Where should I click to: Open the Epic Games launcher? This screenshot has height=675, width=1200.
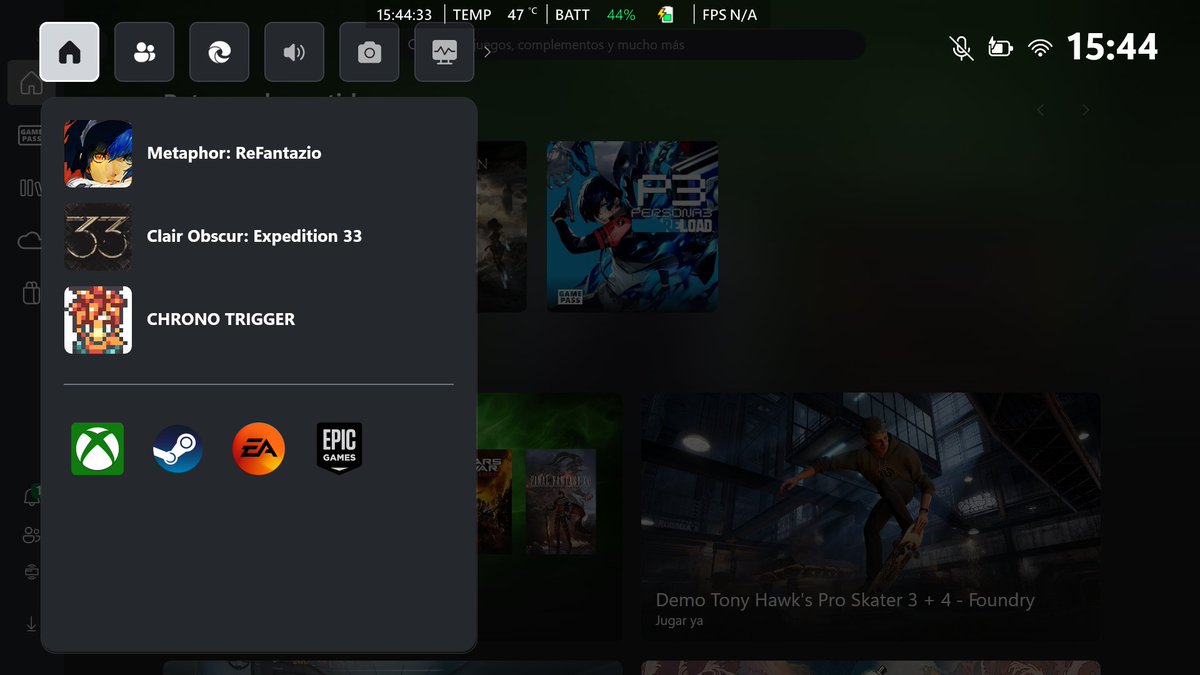coord(339,449)
